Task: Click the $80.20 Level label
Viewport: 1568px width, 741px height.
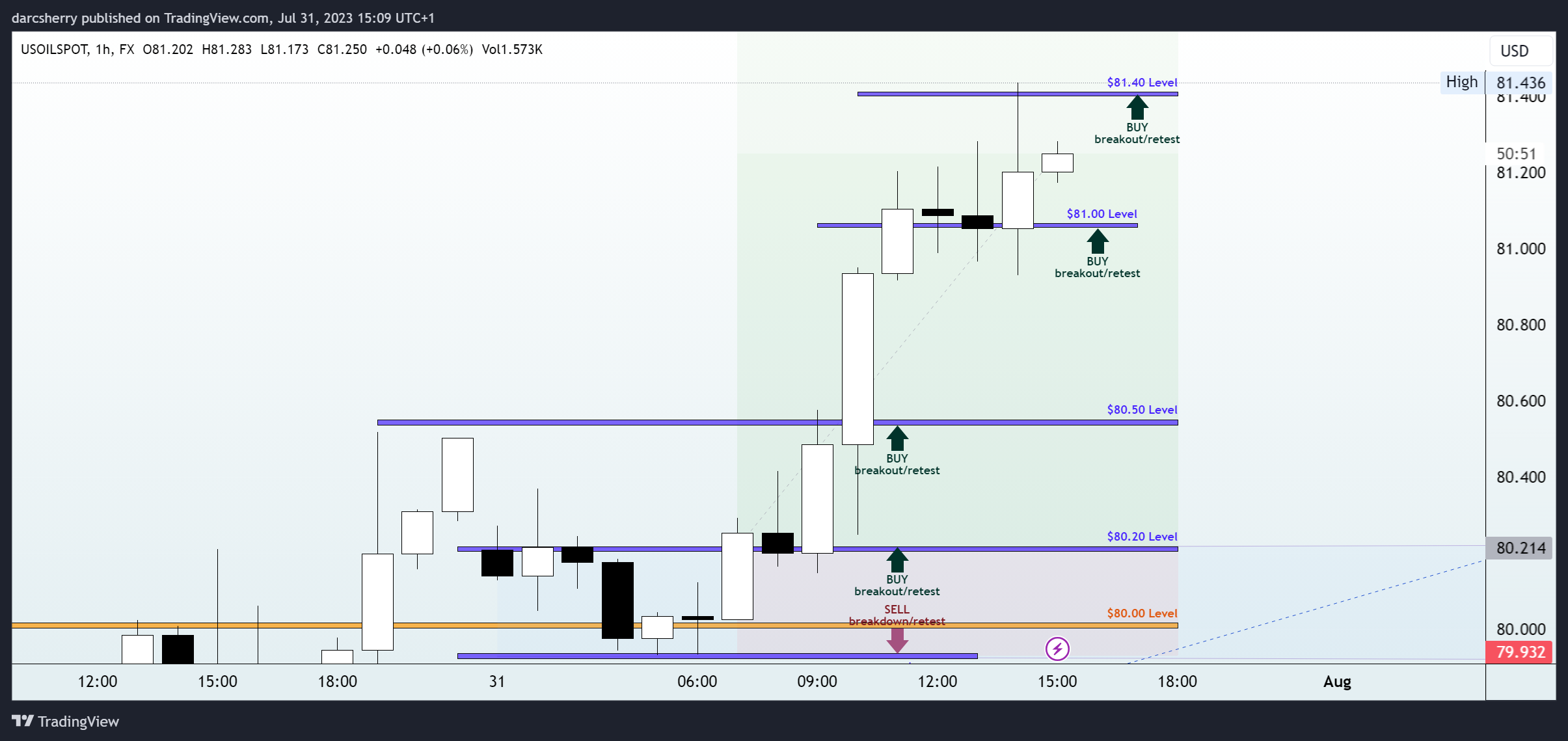Action: point(1142,537)
